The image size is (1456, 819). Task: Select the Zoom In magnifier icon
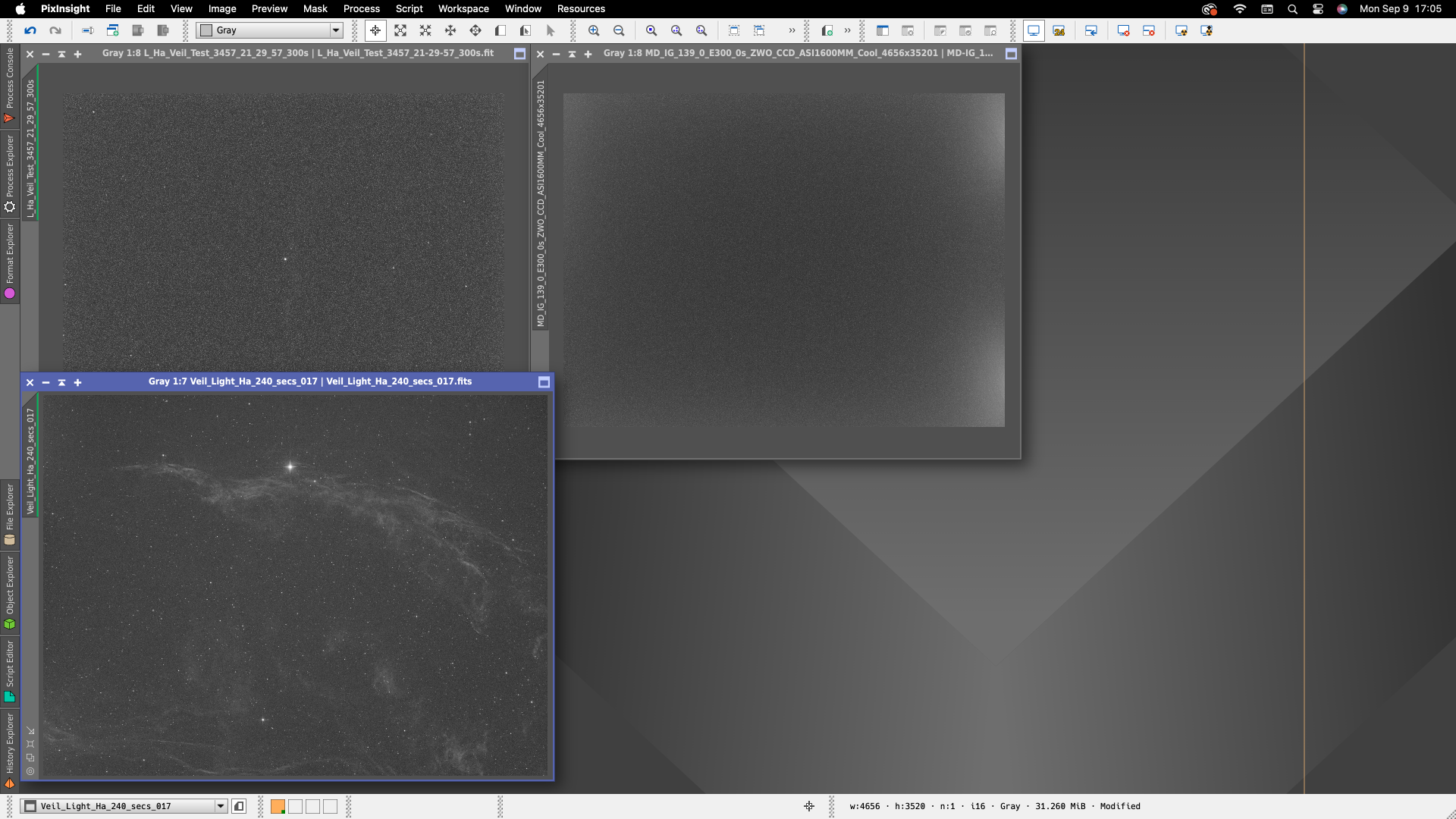pyautogui.click(x=594, y=30)
